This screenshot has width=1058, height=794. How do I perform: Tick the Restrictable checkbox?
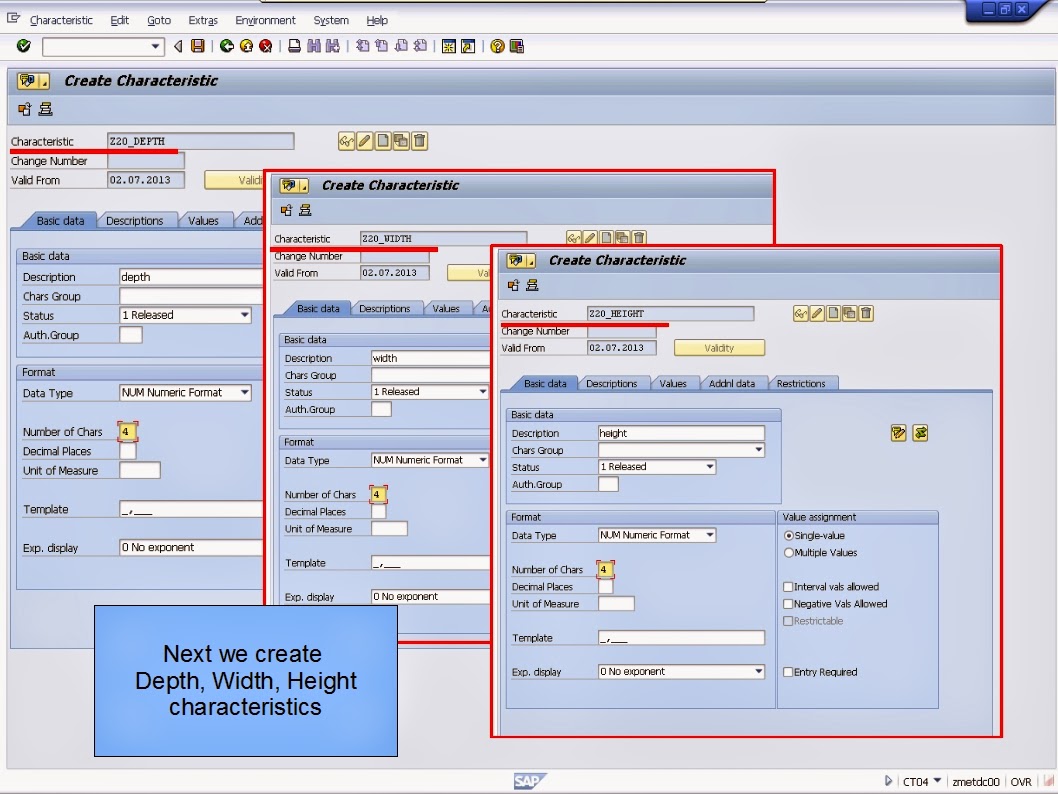coord(787,621)
